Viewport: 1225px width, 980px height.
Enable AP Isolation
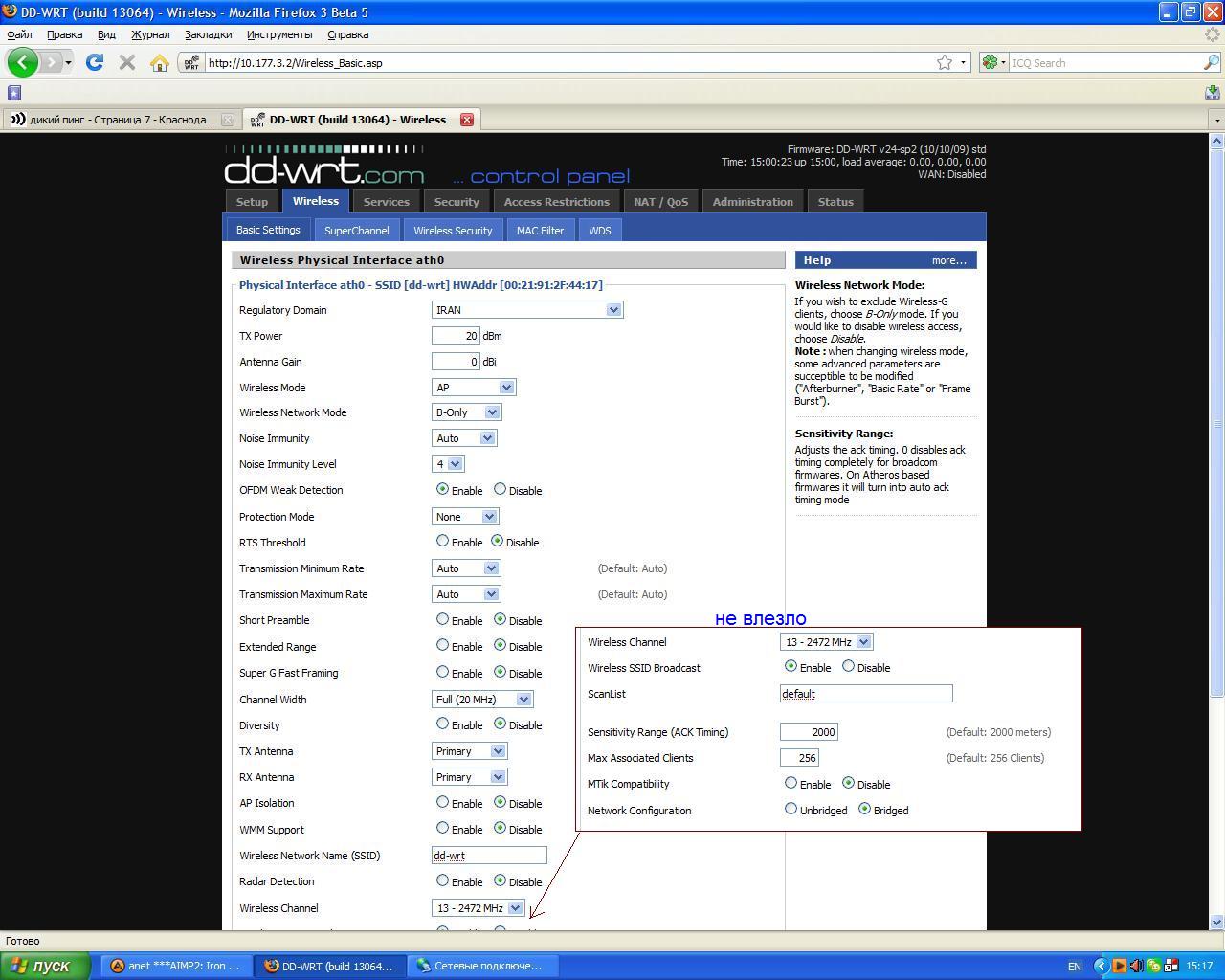tap(442, 802)
